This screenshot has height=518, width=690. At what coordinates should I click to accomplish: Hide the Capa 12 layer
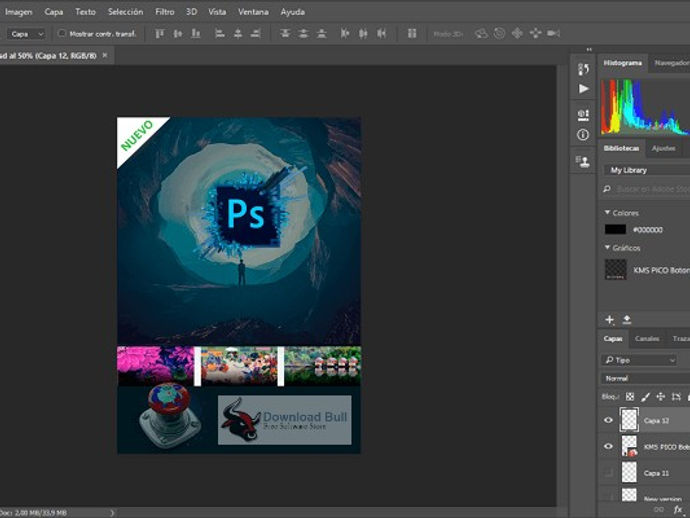tap(608, 420)
